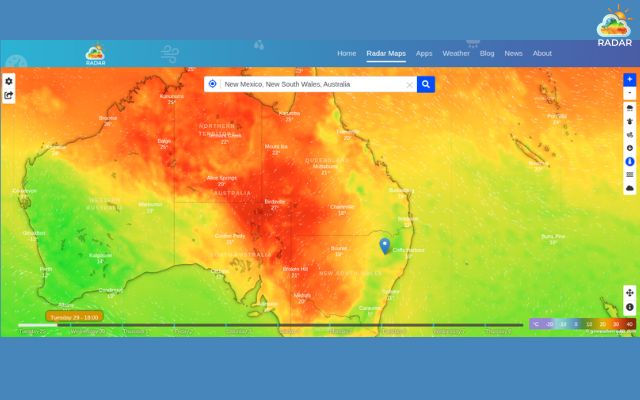Select the striped lines layer icon
The width and height of the screenshot is (640, 400).
tap(629, 175)
